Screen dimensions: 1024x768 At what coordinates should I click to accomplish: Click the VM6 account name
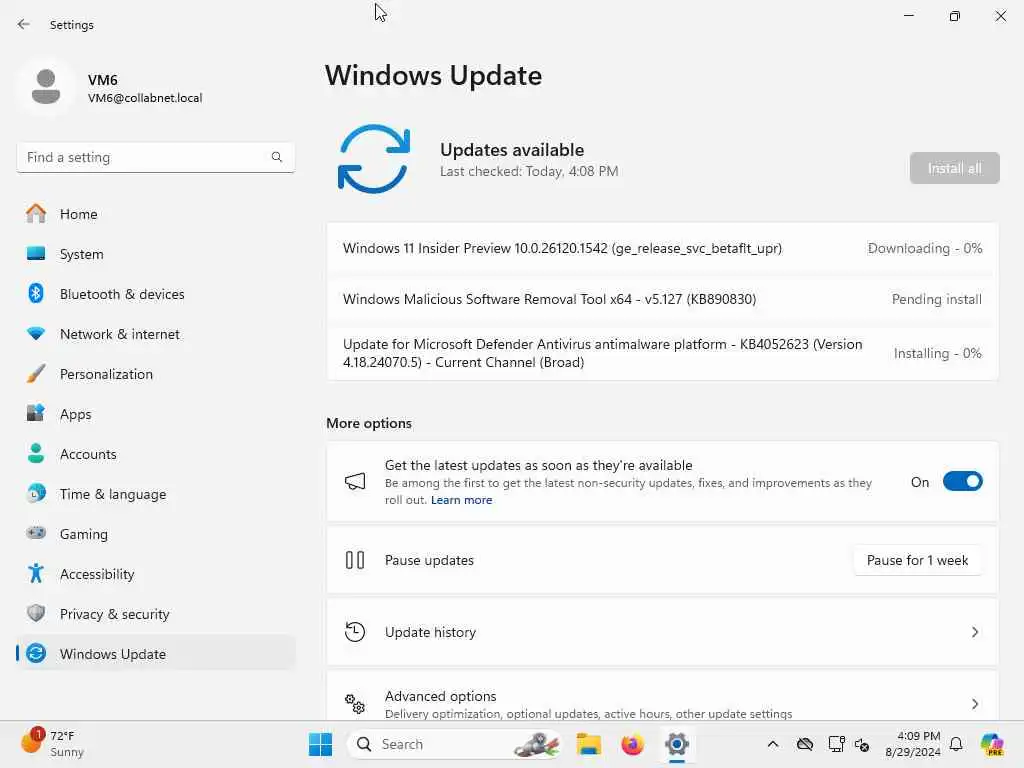[x=103, y=80]
